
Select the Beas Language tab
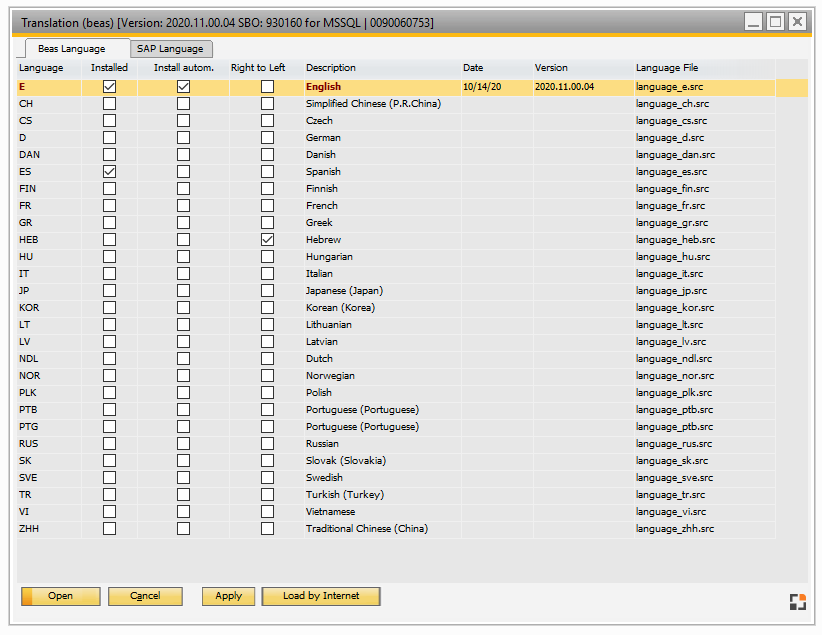point(70,49)
